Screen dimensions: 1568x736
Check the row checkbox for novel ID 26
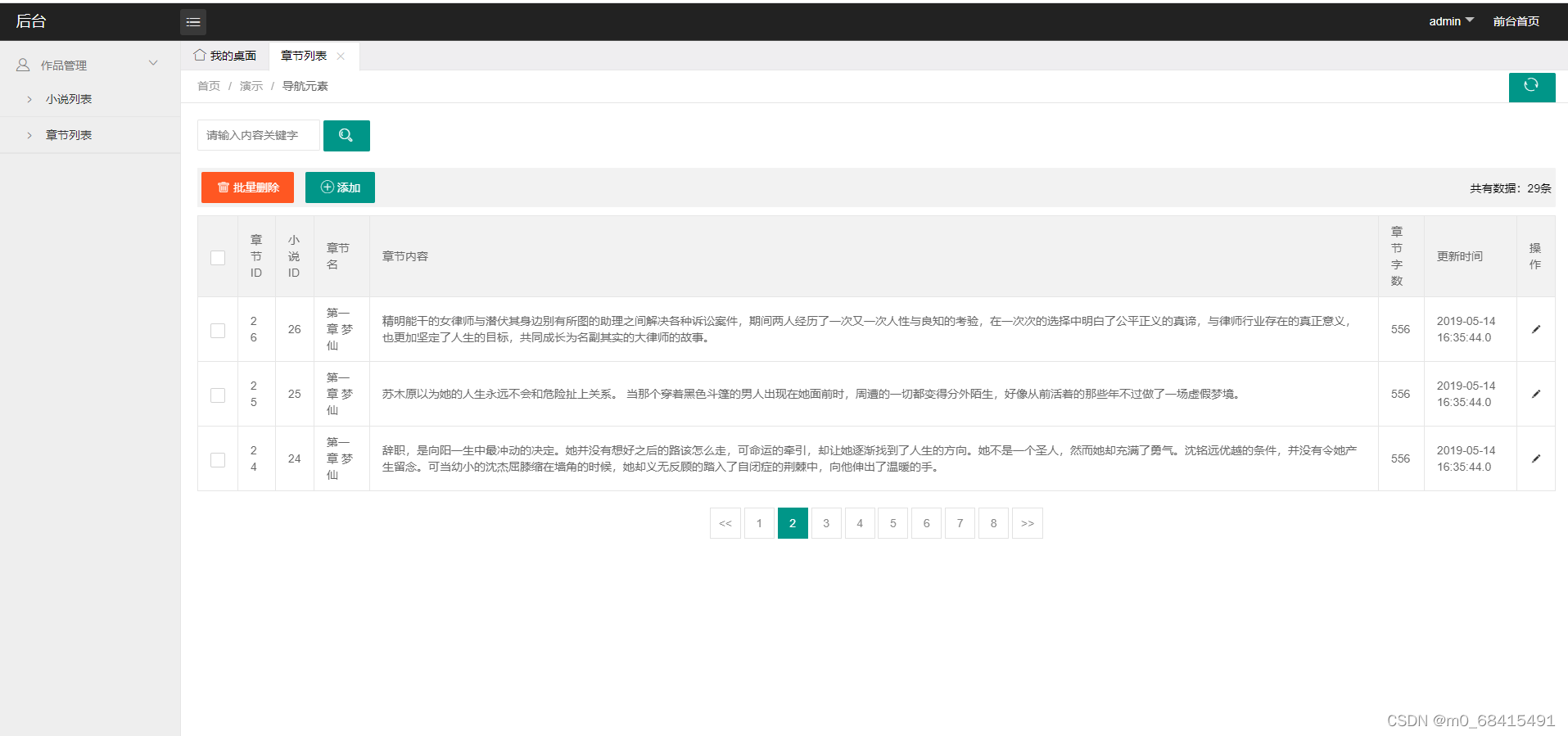pos(218,330)
